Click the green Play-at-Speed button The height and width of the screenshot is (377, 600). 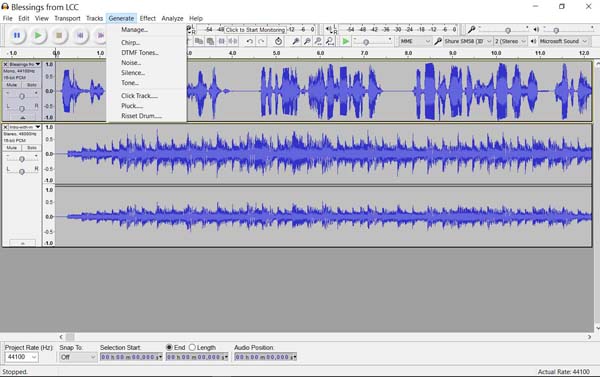pyautogui.click(x=346, y=41)
